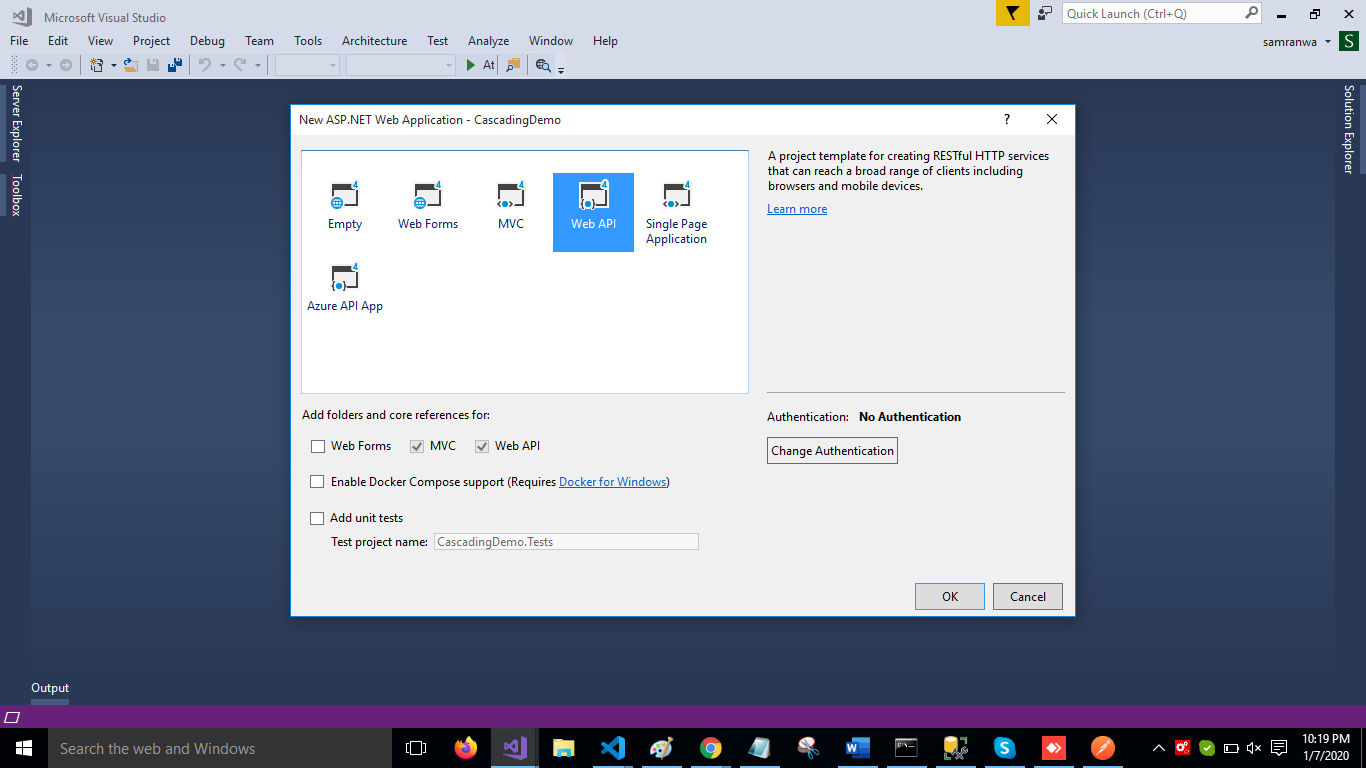Expand the solution configurations dropdown in toolbar
The width and height of the screenshot is (1366, 768).
click(307, 65)
